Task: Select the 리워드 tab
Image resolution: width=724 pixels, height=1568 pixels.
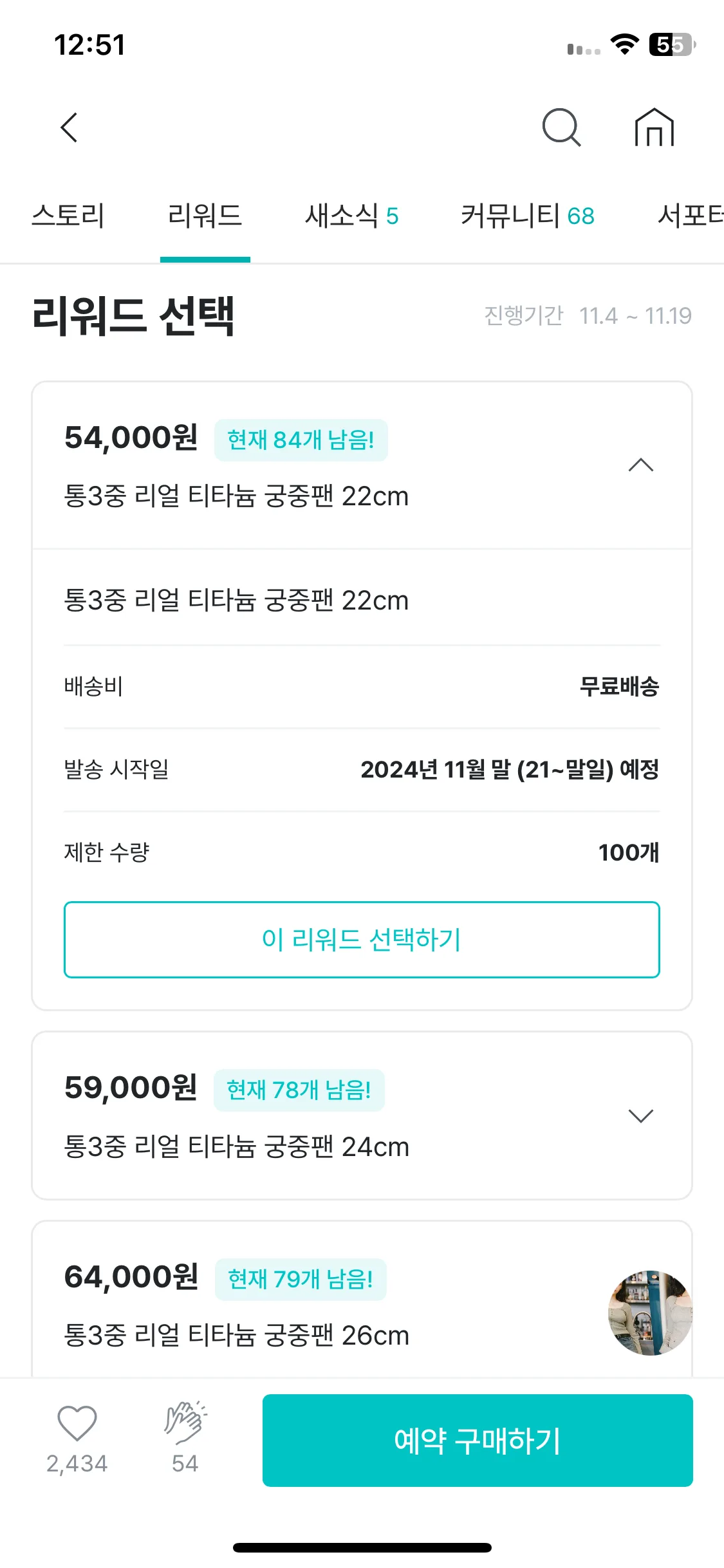Action: pos(205,216)
